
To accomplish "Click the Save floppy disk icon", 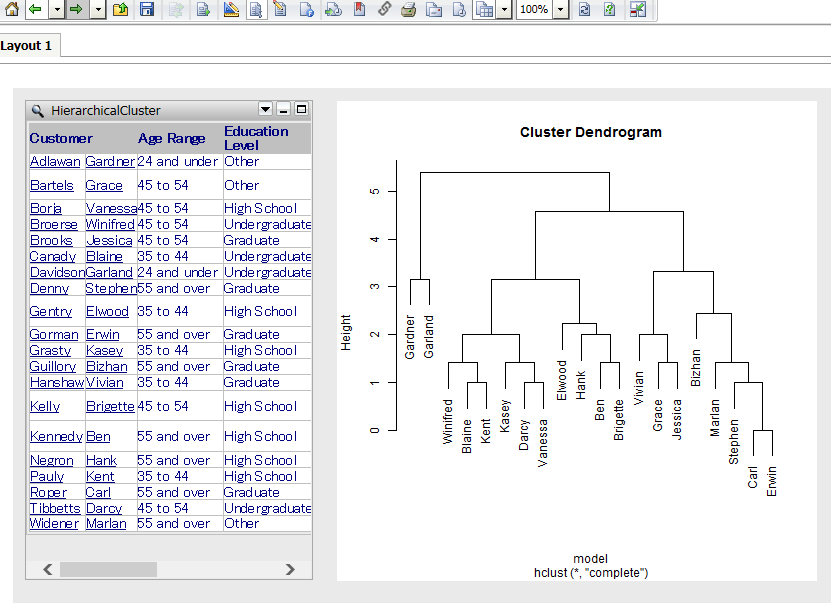I will [x=147, y=9].
